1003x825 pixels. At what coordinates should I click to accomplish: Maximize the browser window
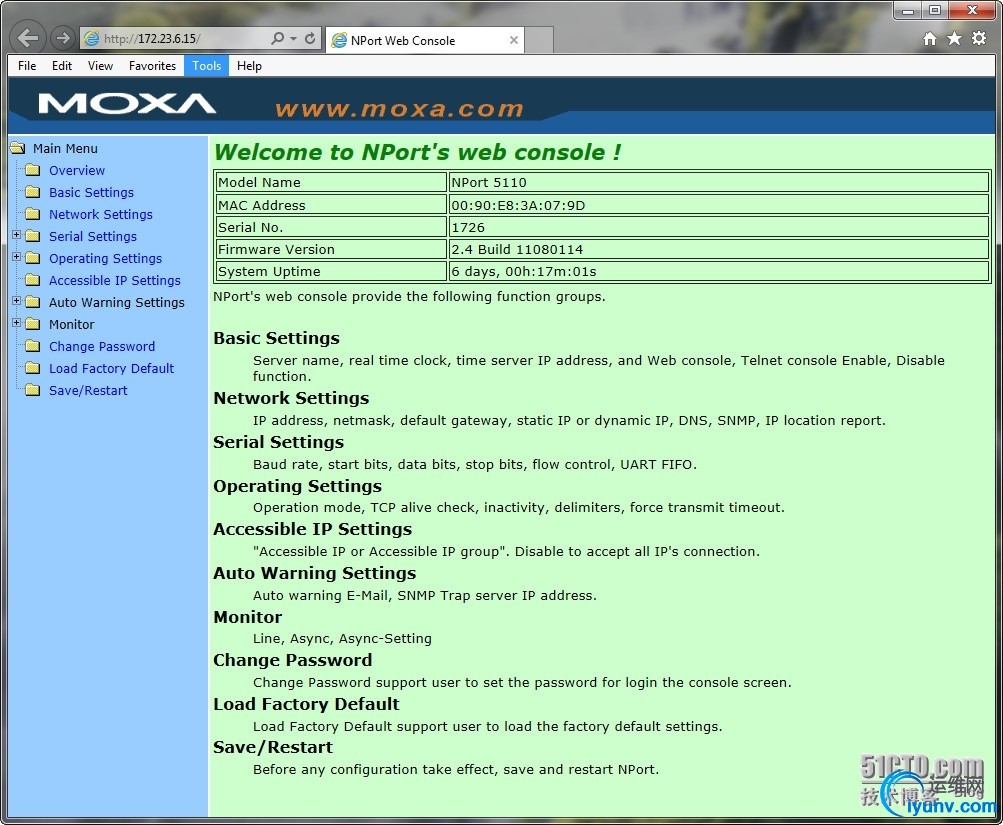pos(935,10)
